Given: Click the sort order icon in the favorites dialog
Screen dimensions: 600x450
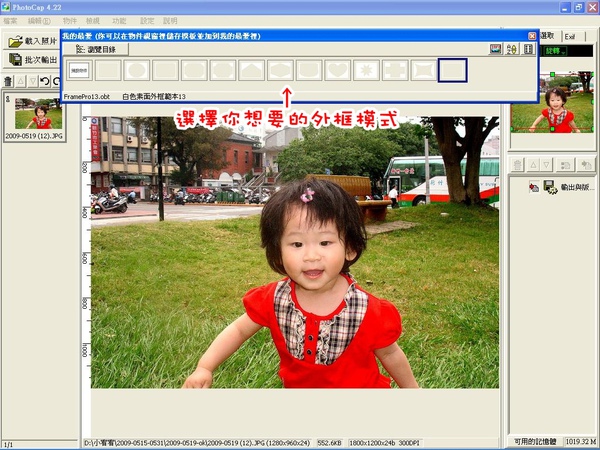Looking at the screenshot, I should 512,49.
